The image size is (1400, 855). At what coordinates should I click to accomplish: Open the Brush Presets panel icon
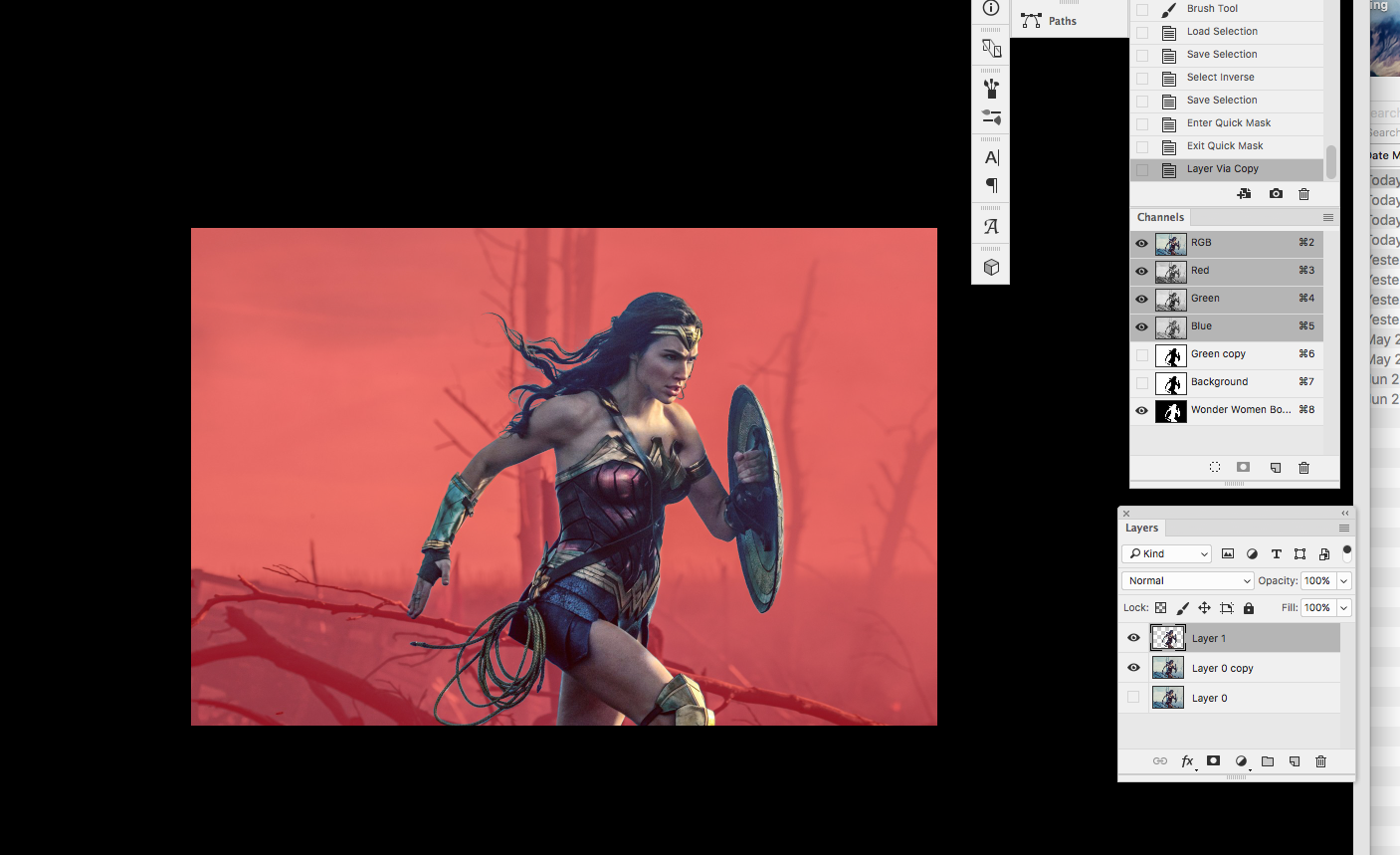(991, 88)
